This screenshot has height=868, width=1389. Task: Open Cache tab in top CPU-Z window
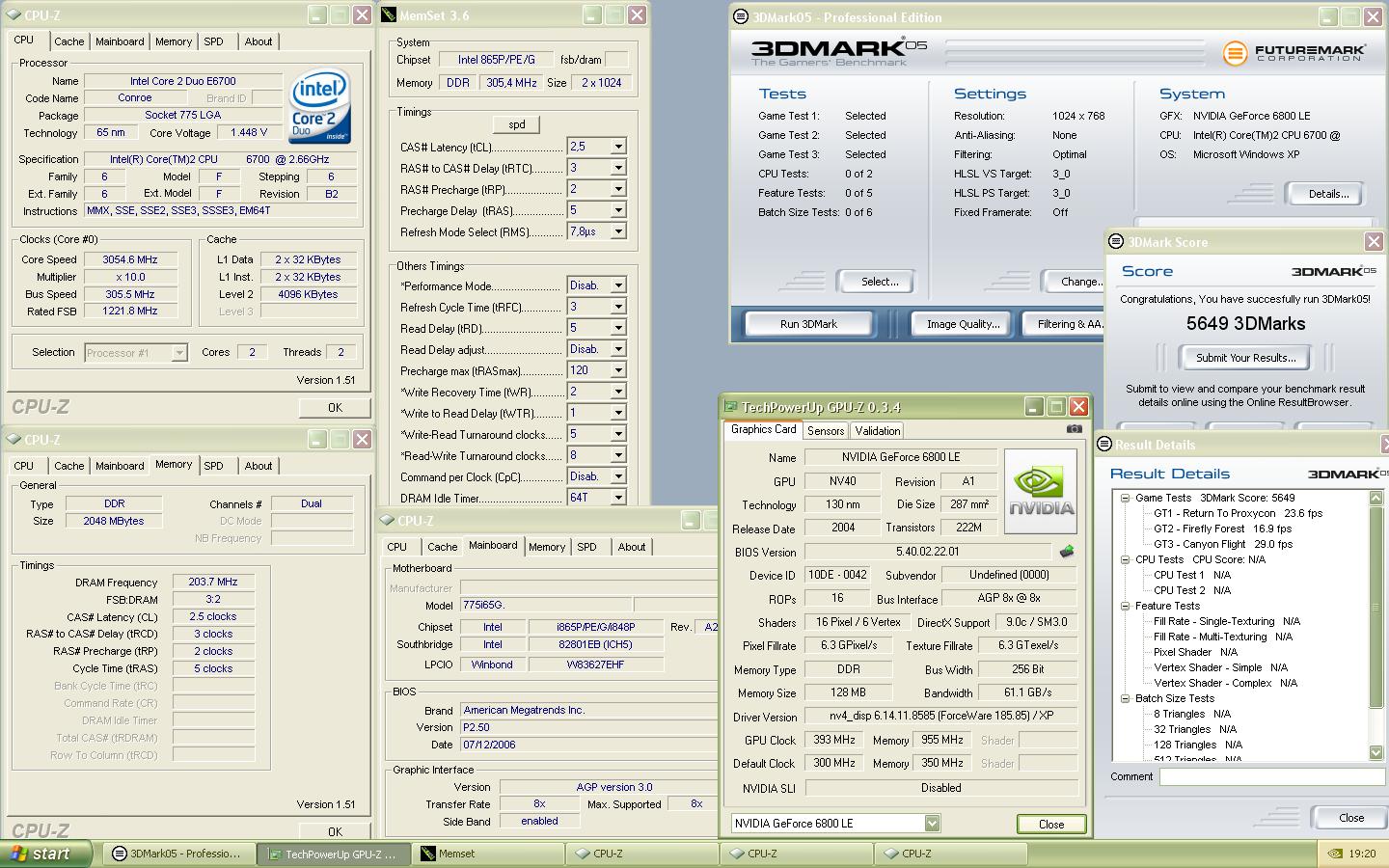[68, 41]
